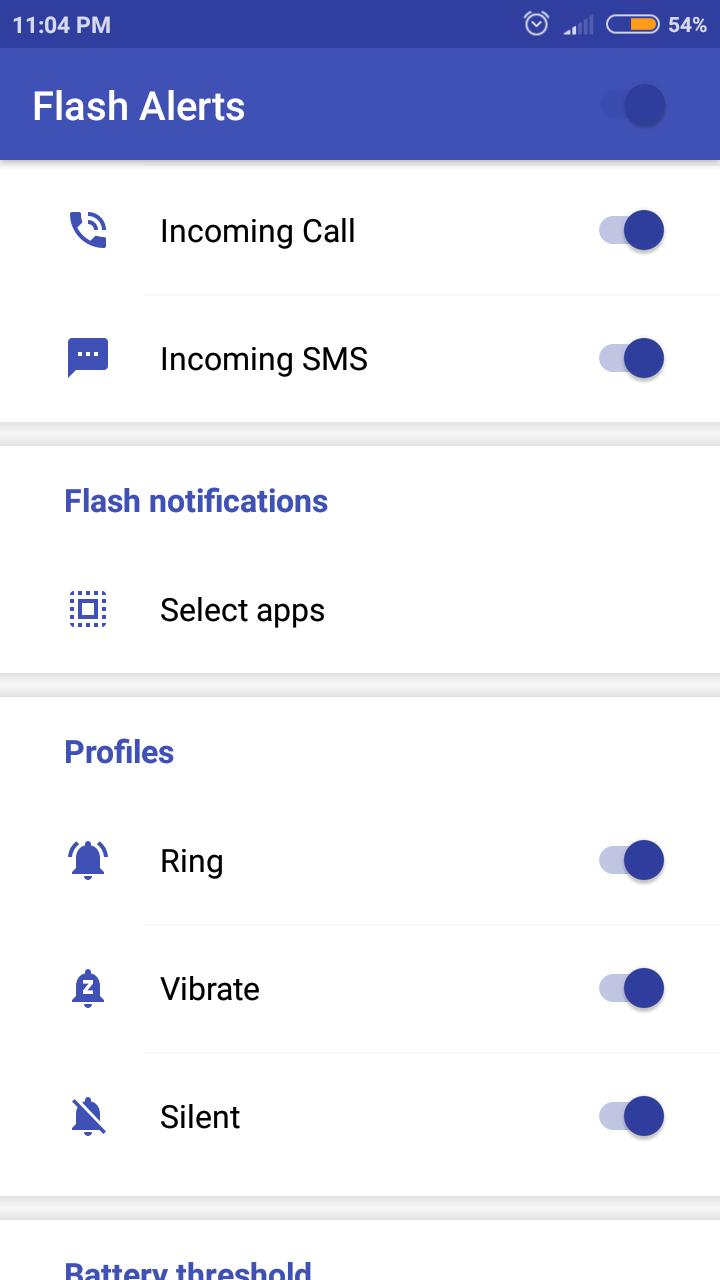The height and width of the screenshot is (1280, 720).
Task: Tap the Battery threshold section heading
Action: 188,1268
